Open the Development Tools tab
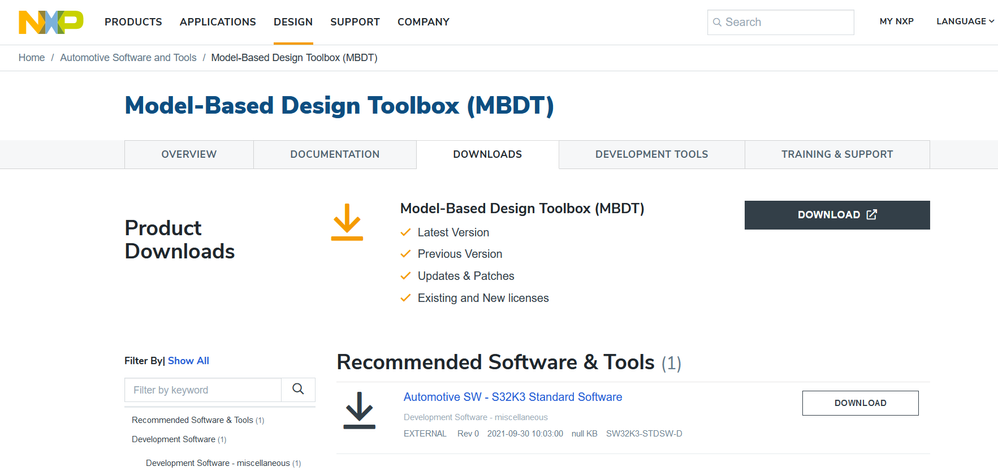This screenshot has height=471, width=998. pos(651,154)
